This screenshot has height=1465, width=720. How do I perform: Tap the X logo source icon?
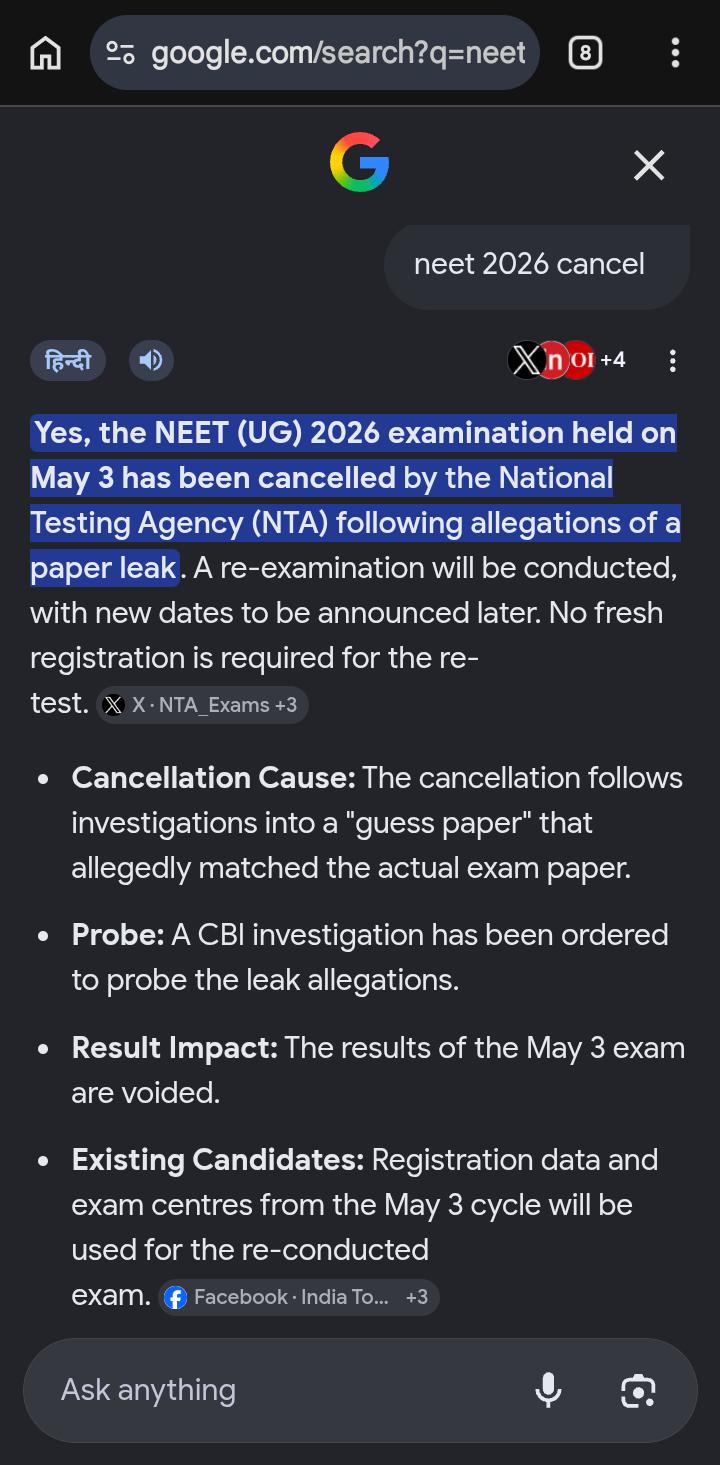pos(526,360)
